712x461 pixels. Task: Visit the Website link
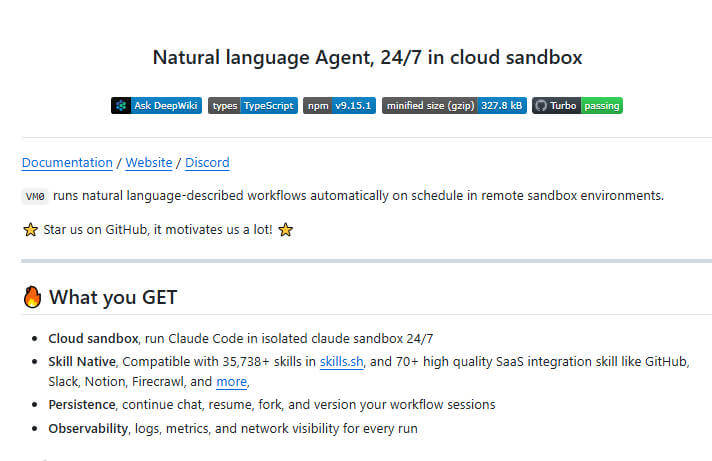click(x=149, y=163)
